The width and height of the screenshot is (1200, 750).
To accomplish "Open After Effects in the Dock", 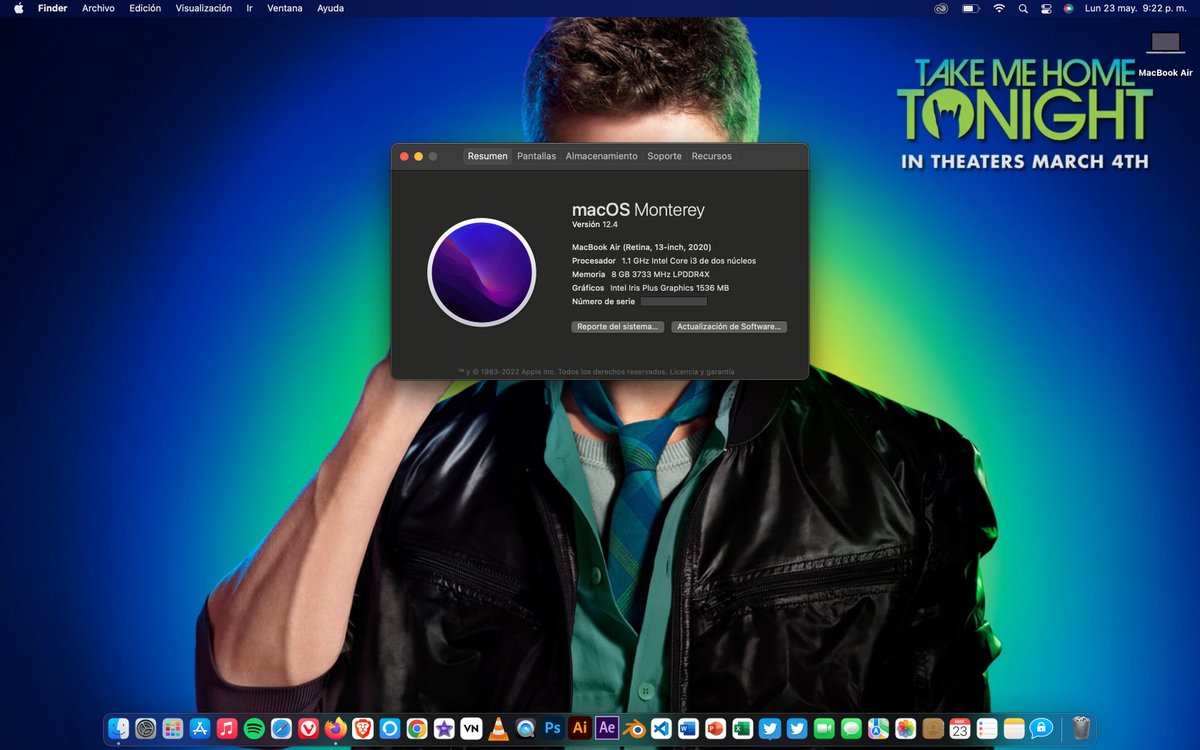I will pos(606,727).
